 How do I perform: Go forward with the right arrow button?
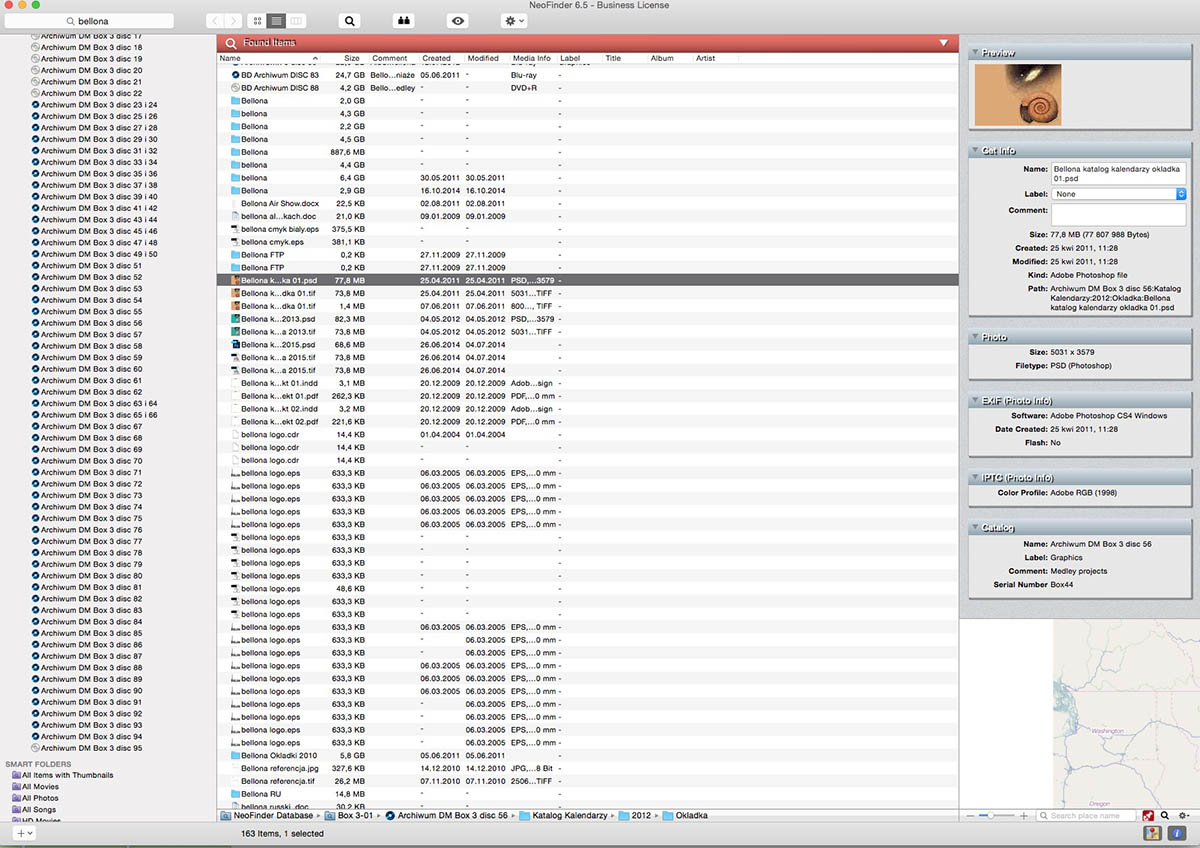pyautogui.click(x=233, y=20)
